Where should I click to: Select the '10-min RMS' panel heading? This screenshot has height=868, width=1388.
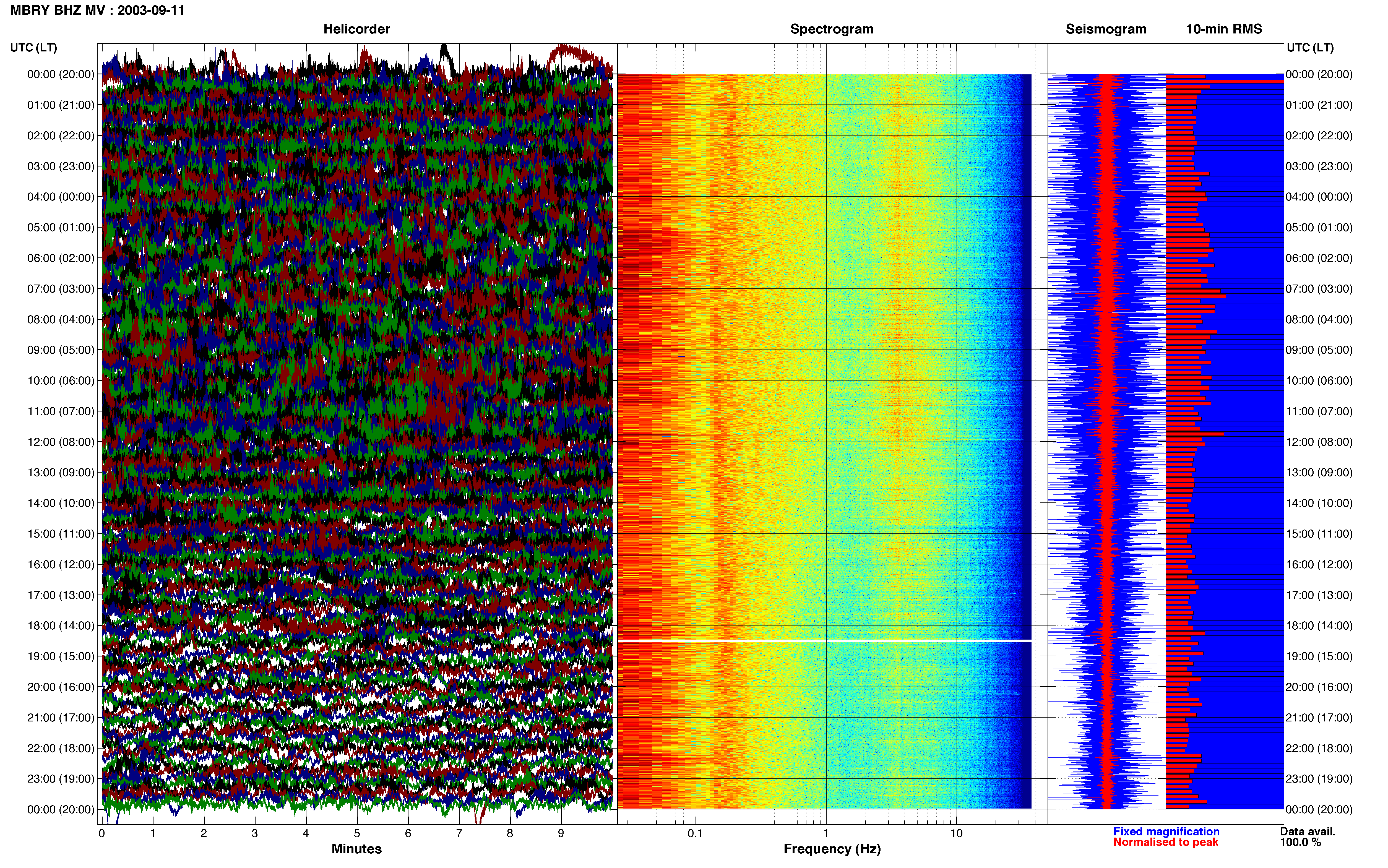[1224, 29]
